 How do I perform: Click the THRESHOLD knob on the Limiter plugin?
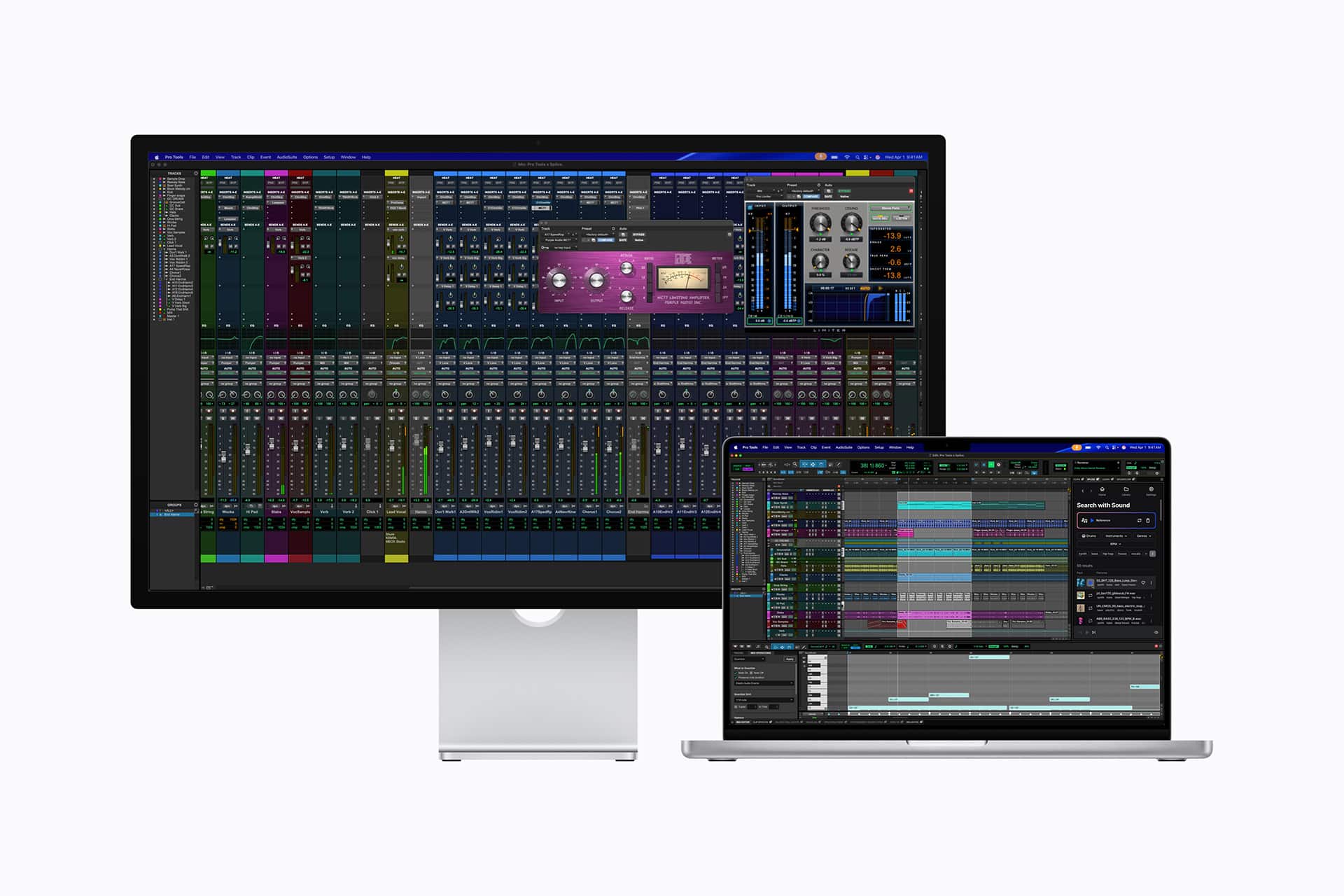pos(820,223)
